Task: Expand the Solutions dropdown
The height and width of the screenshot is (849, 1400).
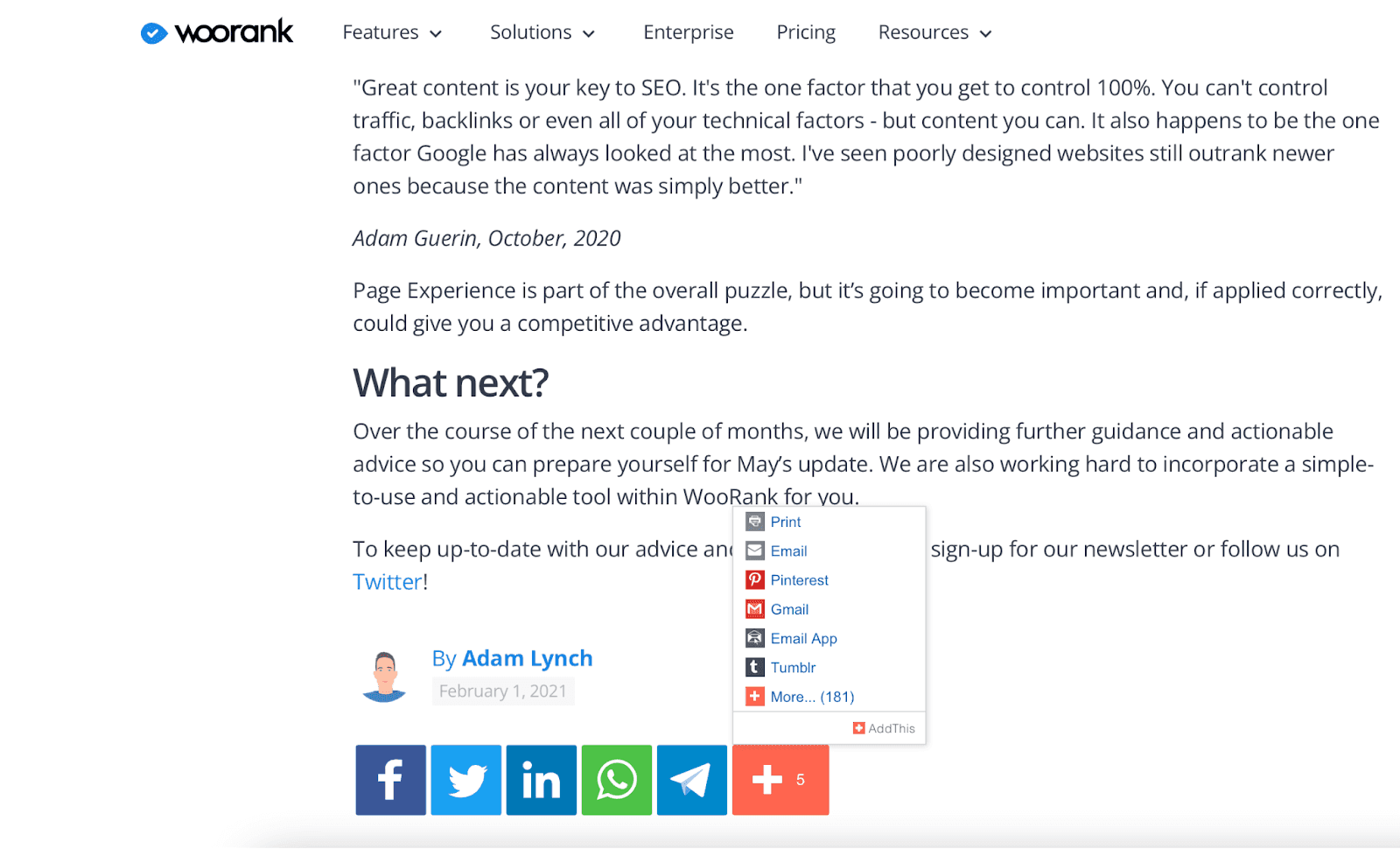Action: click(x=542, y=32)
